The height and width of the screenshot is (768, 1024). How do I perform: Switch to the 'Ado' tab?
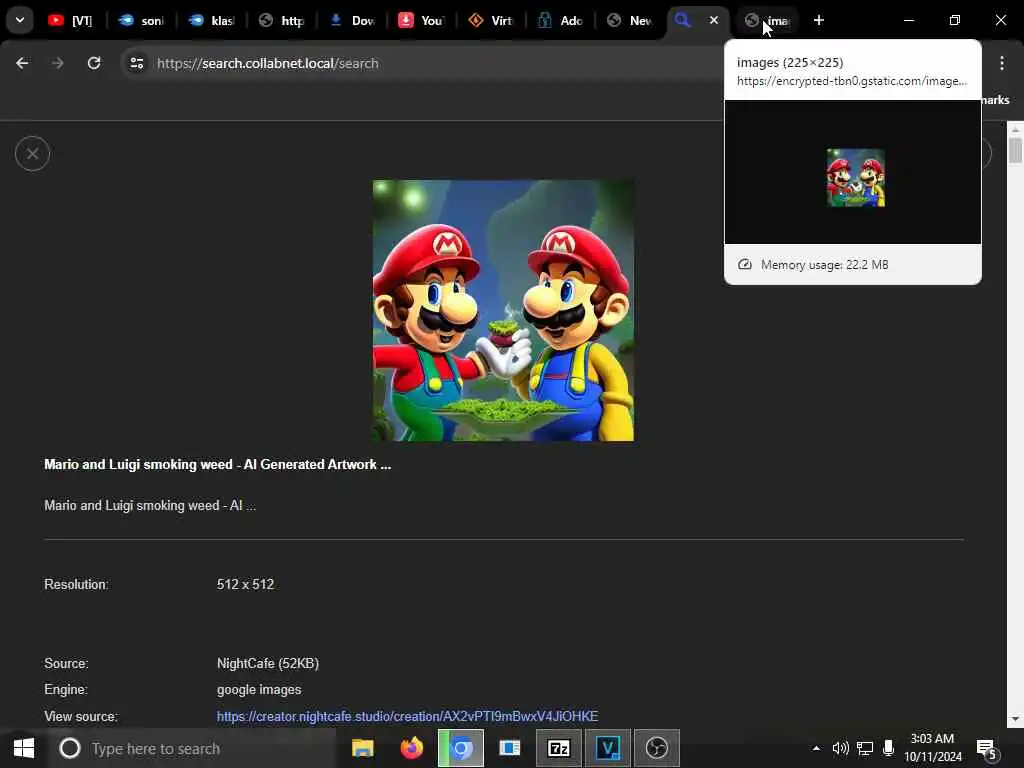coord(561,20)
